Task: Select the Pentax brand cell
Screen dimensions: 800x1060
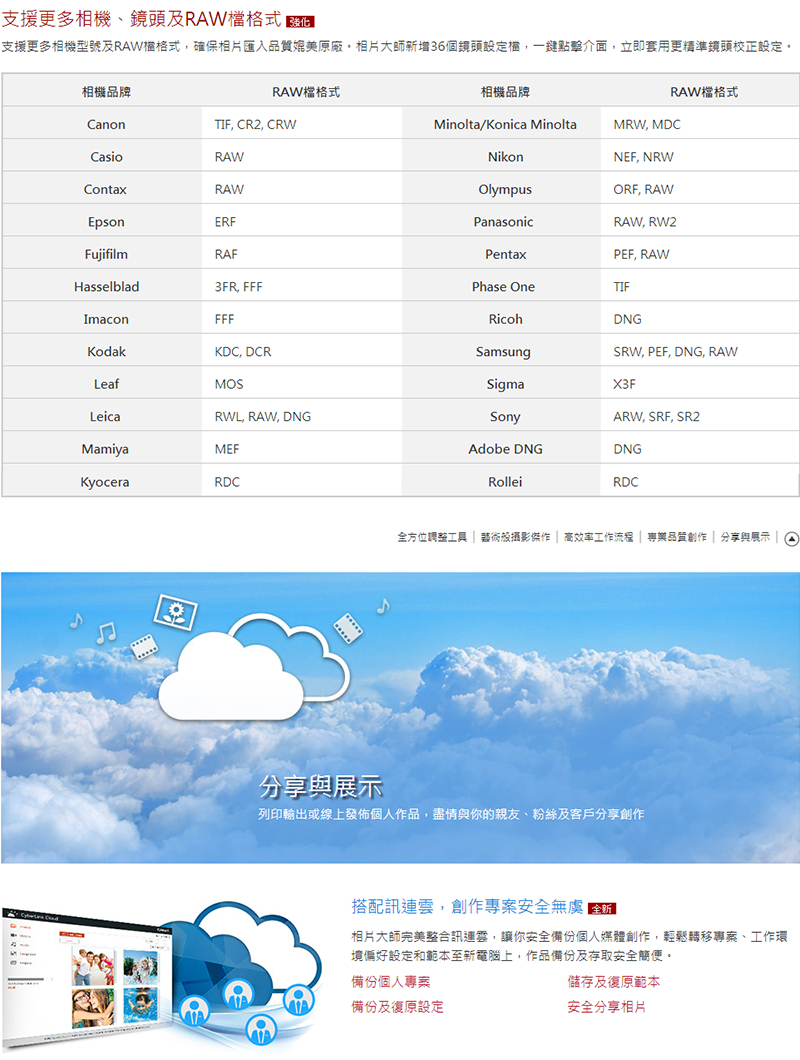Action: point(501,254)
